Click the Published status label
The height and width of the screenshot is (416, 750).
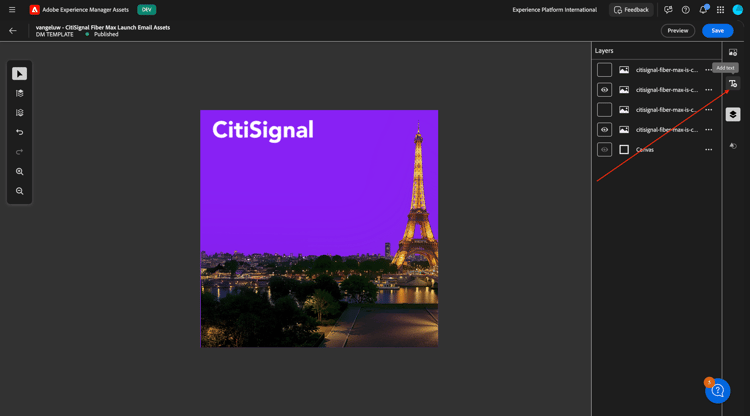pos(106,34)
